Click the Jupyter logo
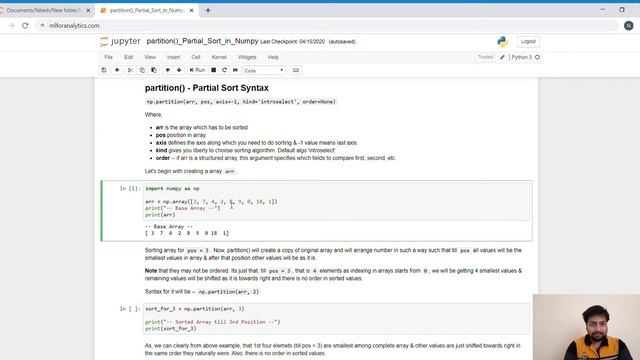 pyautogui.click(x=120, y=41)
